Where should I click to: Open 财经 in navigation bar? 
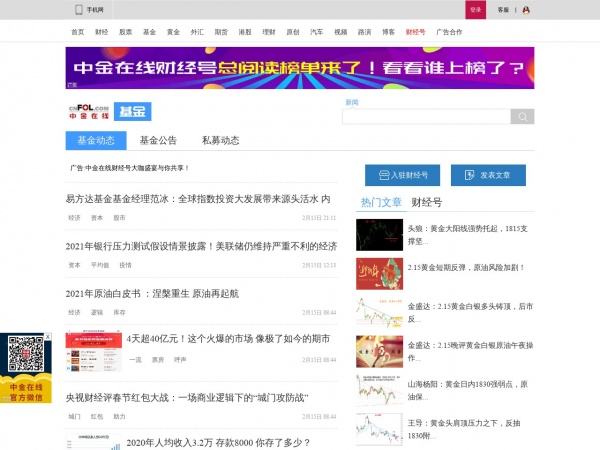[101, 32]
